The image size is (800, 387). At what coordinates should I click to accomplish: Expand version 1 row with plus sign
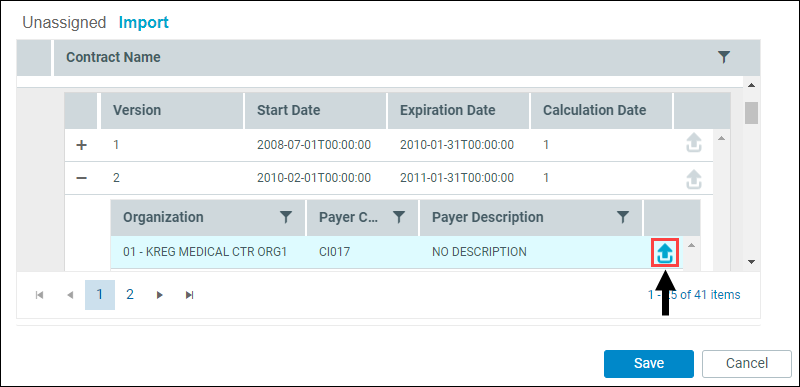point(82,145)
